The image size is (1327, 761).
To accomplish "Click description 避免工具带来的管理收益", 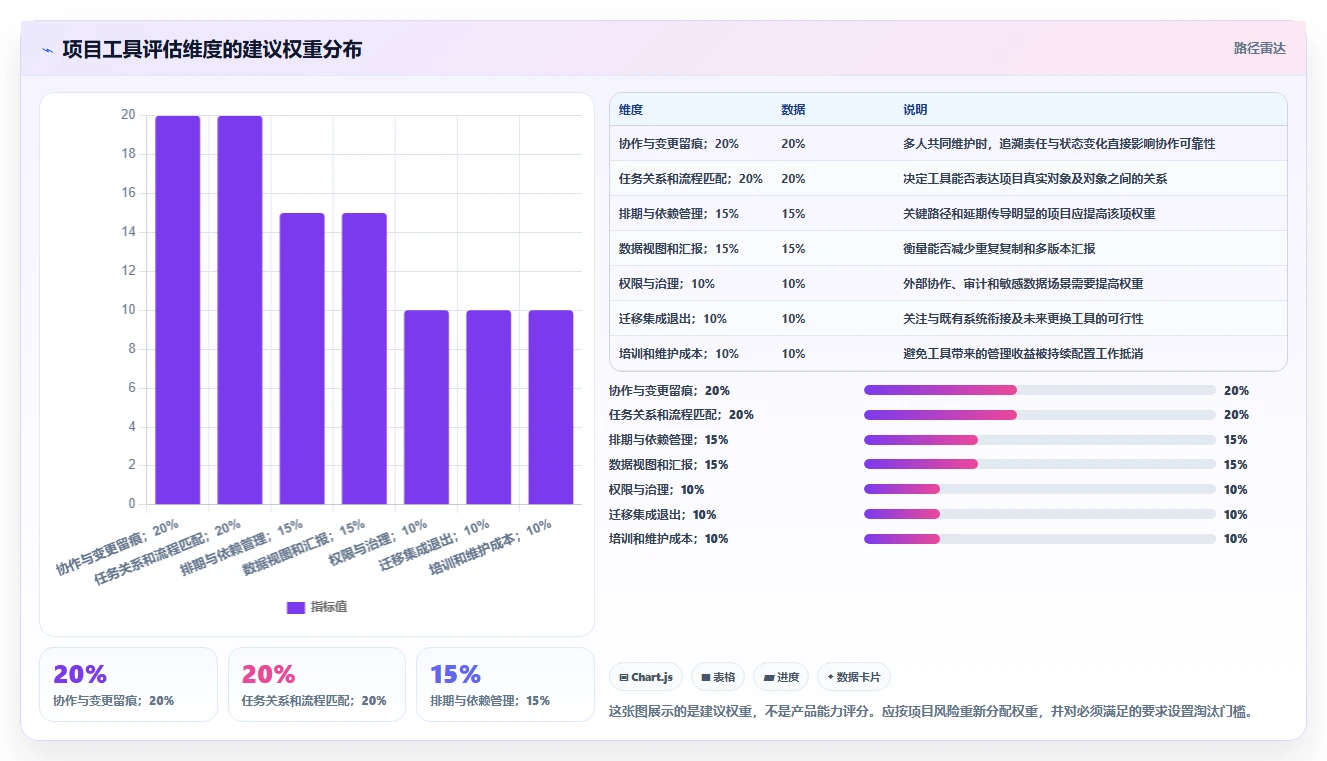I will [x=1023, y=353].
